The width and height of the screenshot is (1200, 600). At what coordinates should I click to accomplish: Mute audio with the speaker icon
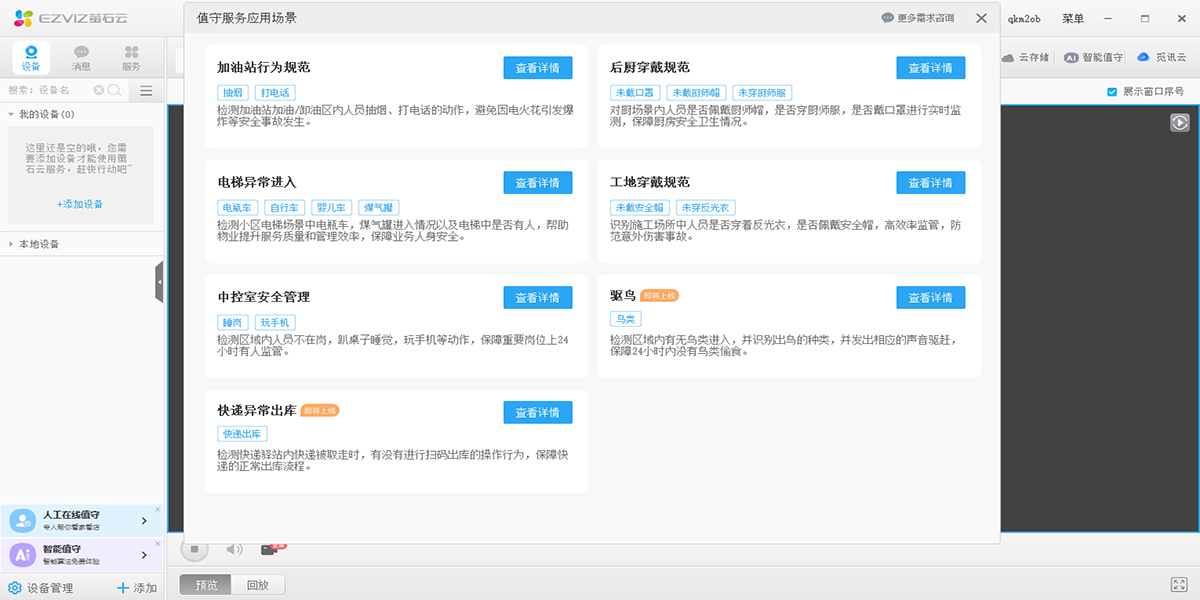pyautogui.click(x=233, y=548)
